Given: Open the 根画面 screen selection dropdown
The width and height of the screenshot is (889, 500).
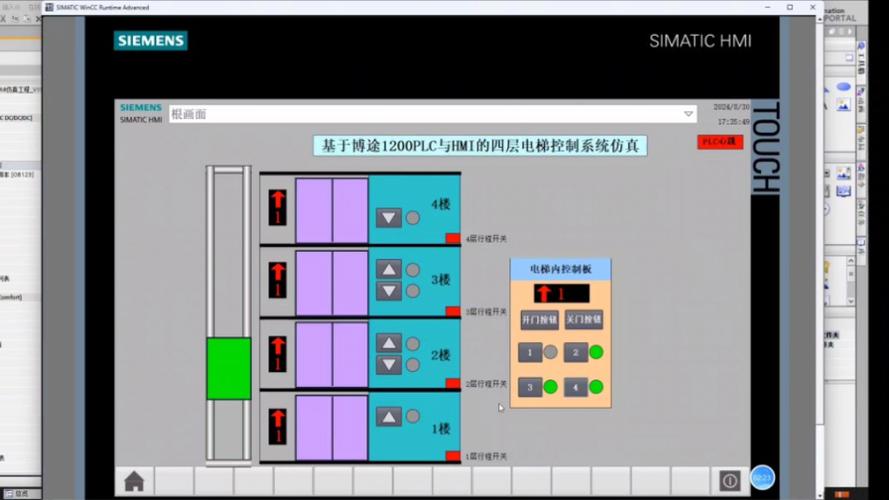Looking at the screenshot, I should [x=688, y=114].
